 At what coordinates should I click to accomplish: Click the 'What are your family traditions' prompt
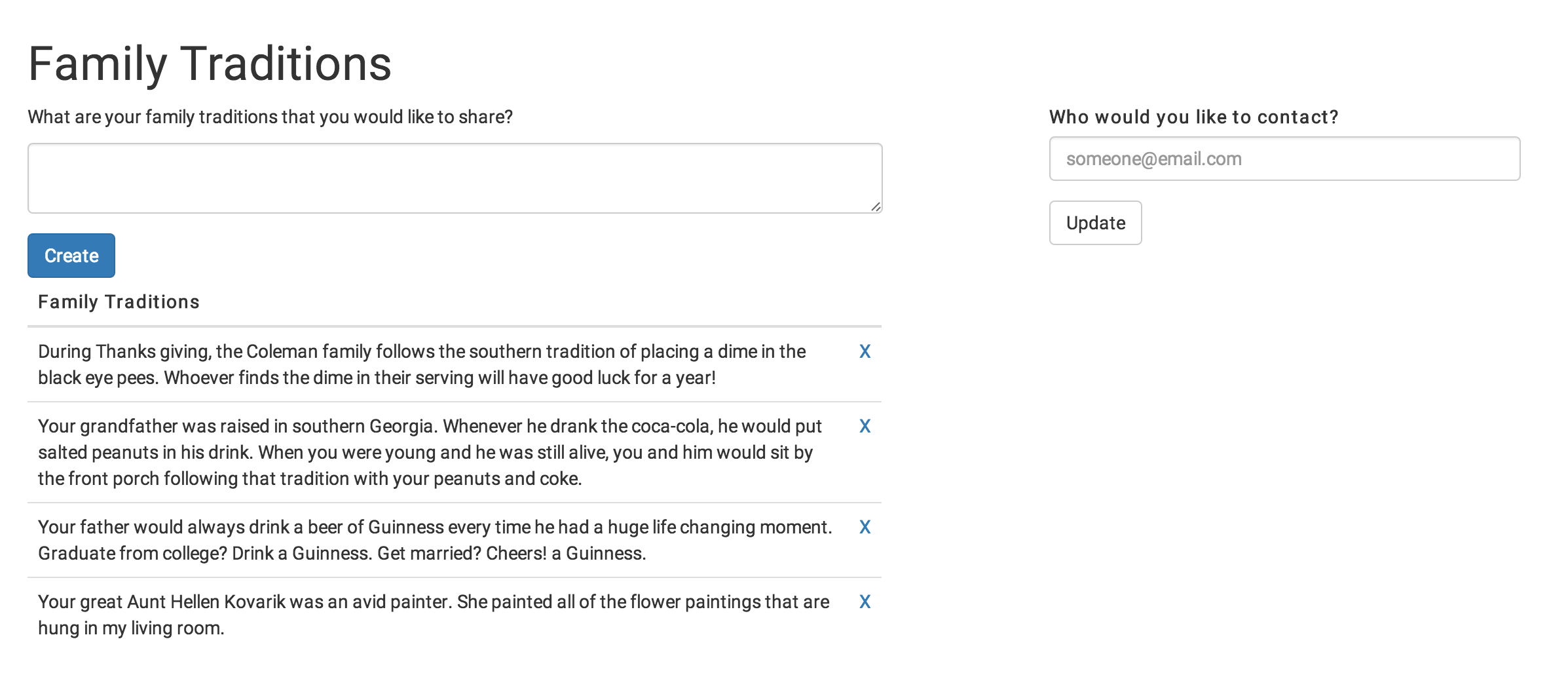tap(270, 117)
